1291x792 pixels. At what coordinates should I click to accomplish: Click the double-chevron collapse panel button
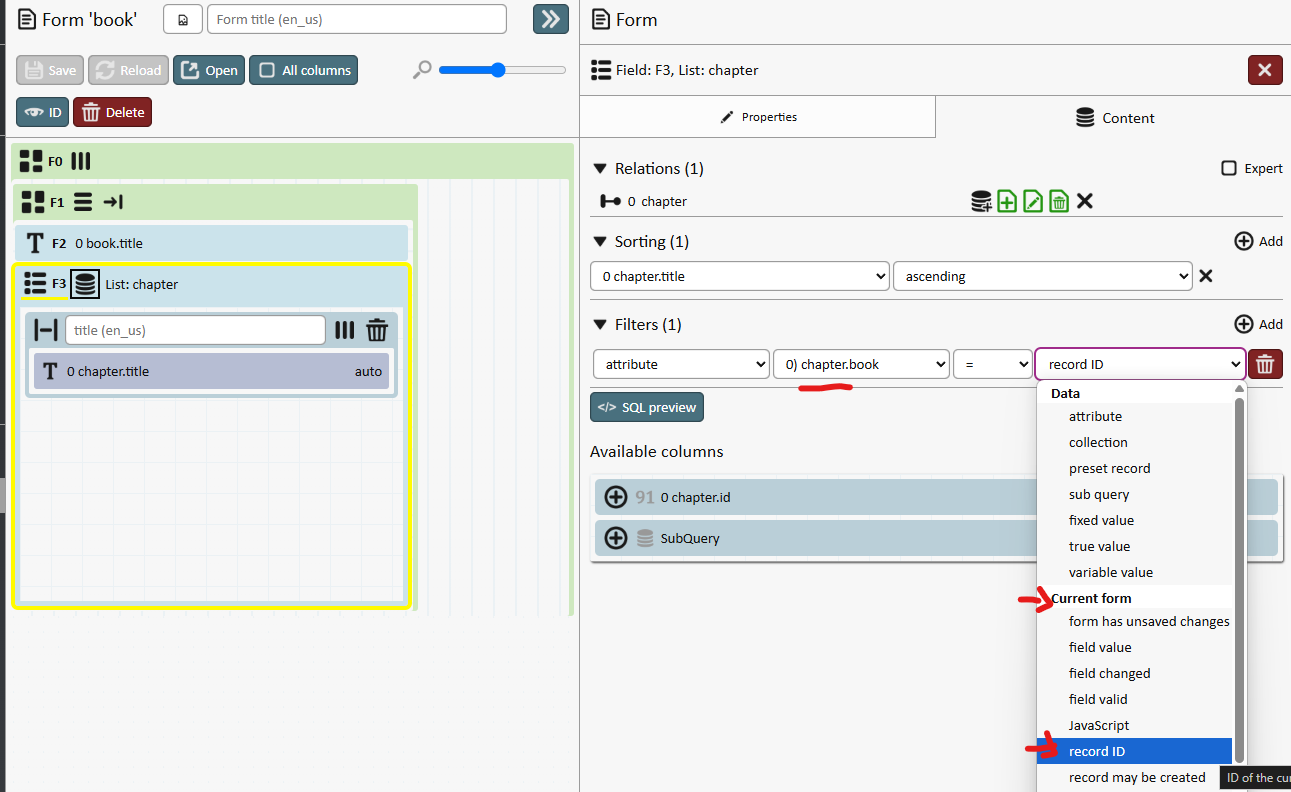(x=550, y=19)
